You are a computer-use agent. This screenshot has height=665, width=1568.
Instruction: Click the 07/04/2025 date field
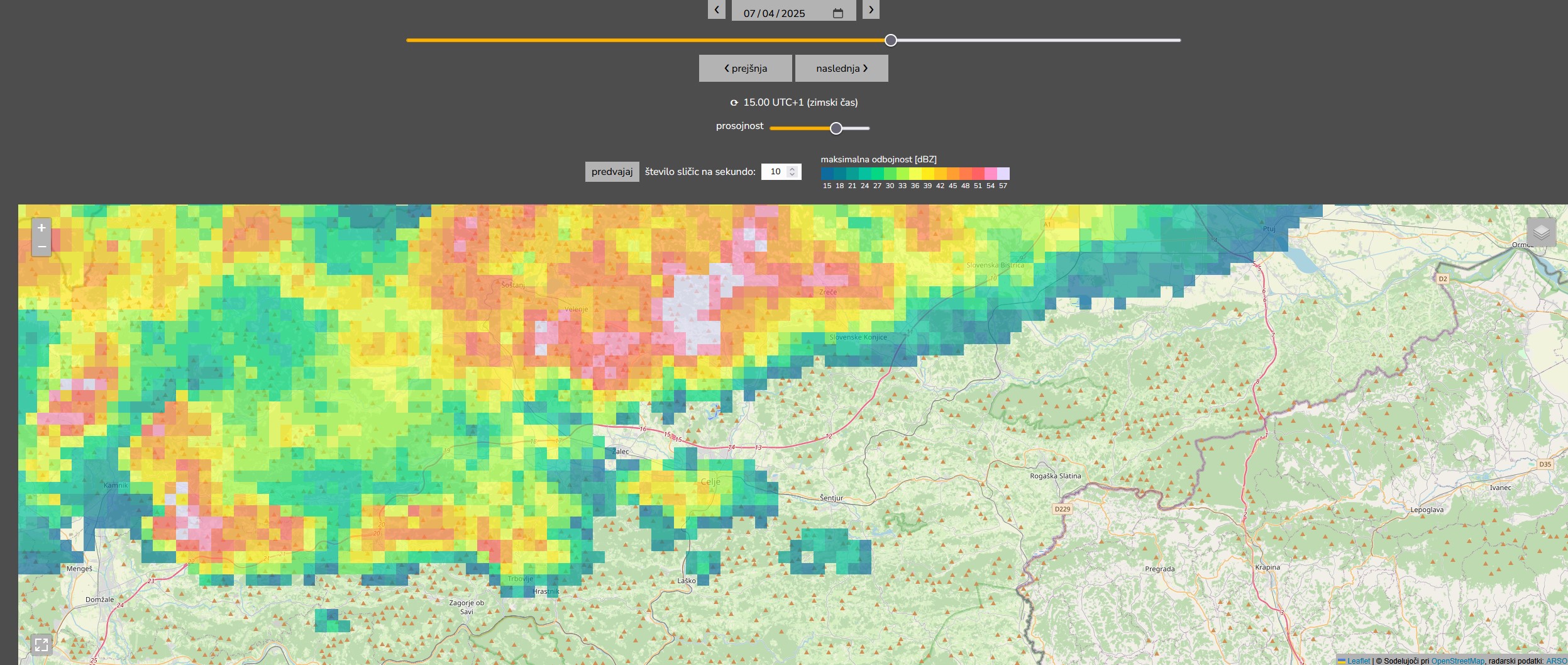point(774,13)
